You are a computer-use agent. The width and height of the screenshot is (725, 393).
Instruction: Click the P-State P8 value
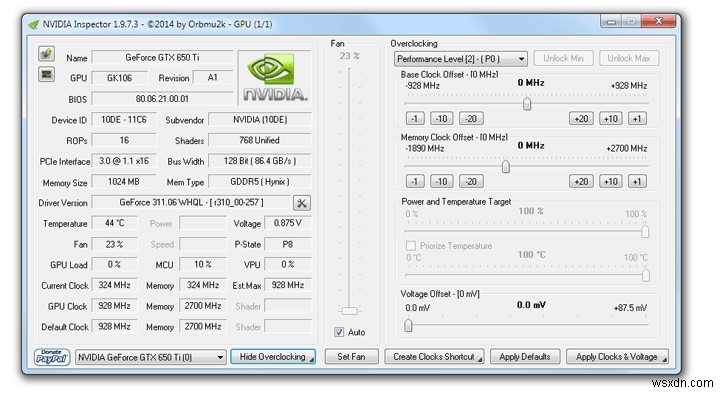287,244
